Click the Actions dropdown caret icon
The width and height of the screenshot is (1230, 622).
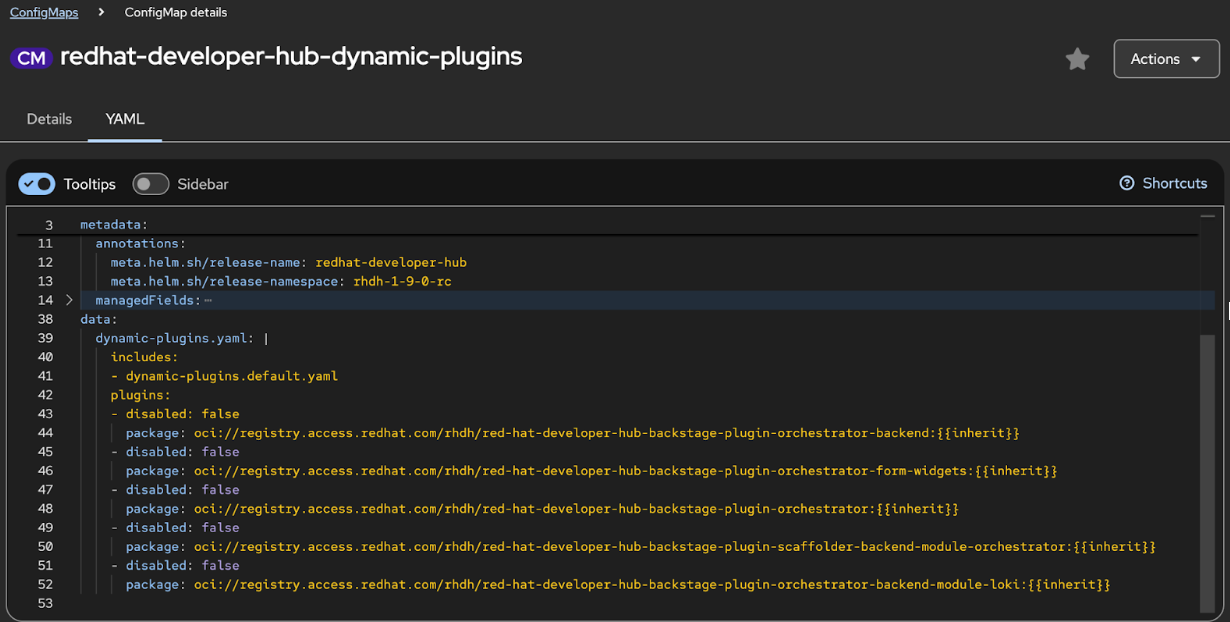click(1193, 58)
